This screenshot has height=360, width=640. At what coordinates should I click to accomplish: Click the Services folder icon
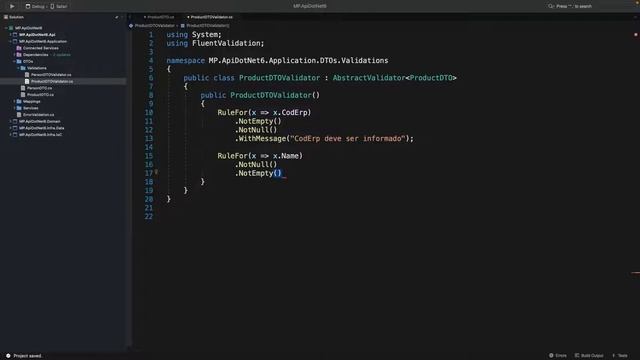pos(19,108)
